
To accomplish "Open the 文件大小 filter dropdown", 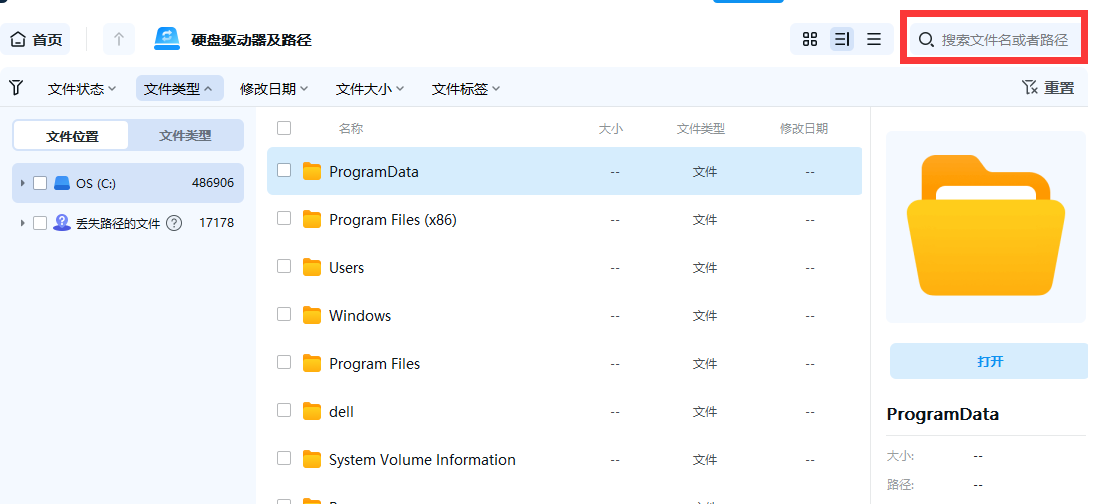I will click(370, 88).
